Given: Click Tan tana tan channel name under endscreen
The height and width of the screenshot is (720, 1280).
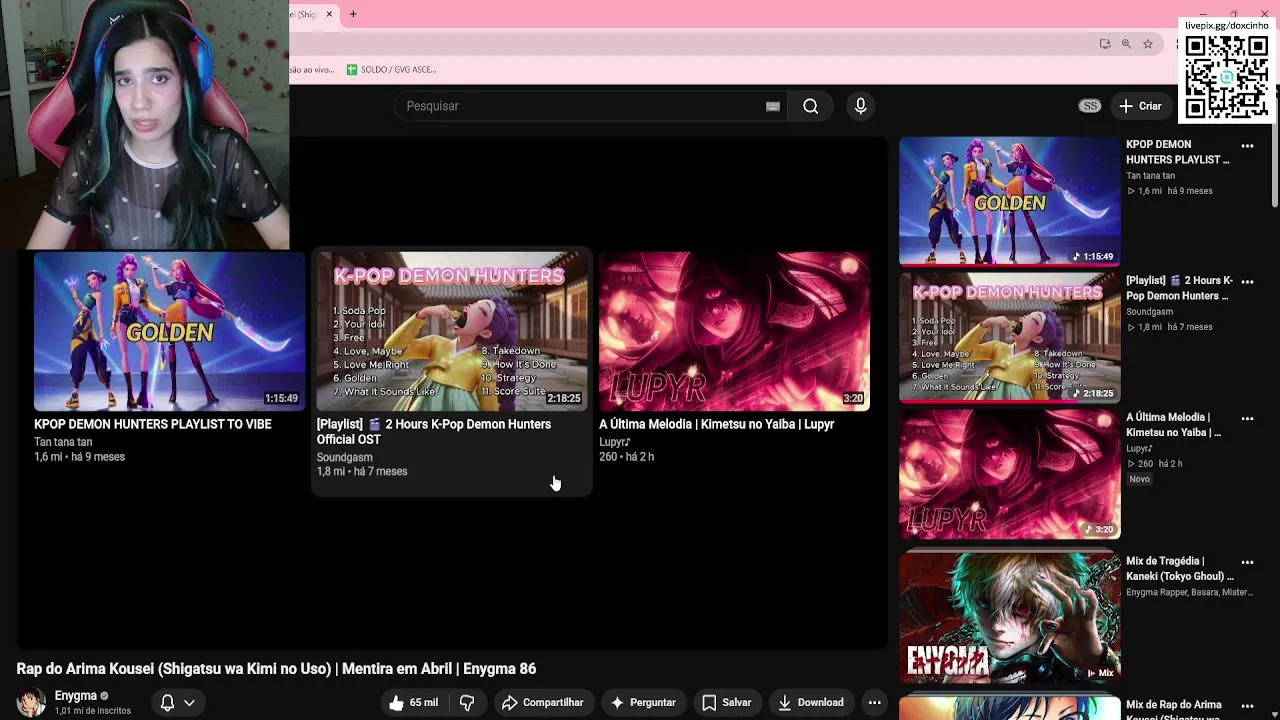Looking at the screenshot, I should [63, 442].
